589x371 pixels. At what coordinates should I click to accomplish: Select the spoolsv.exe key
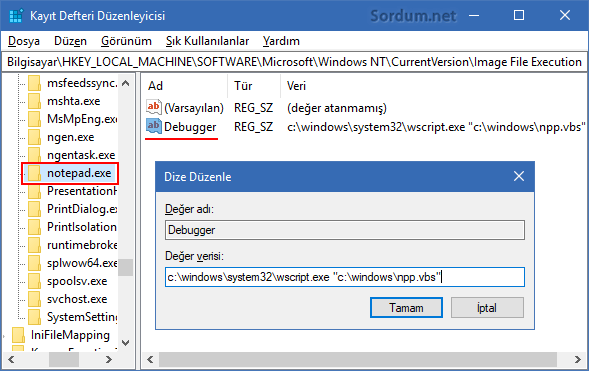pyautogui.click(x=77, y=281)
